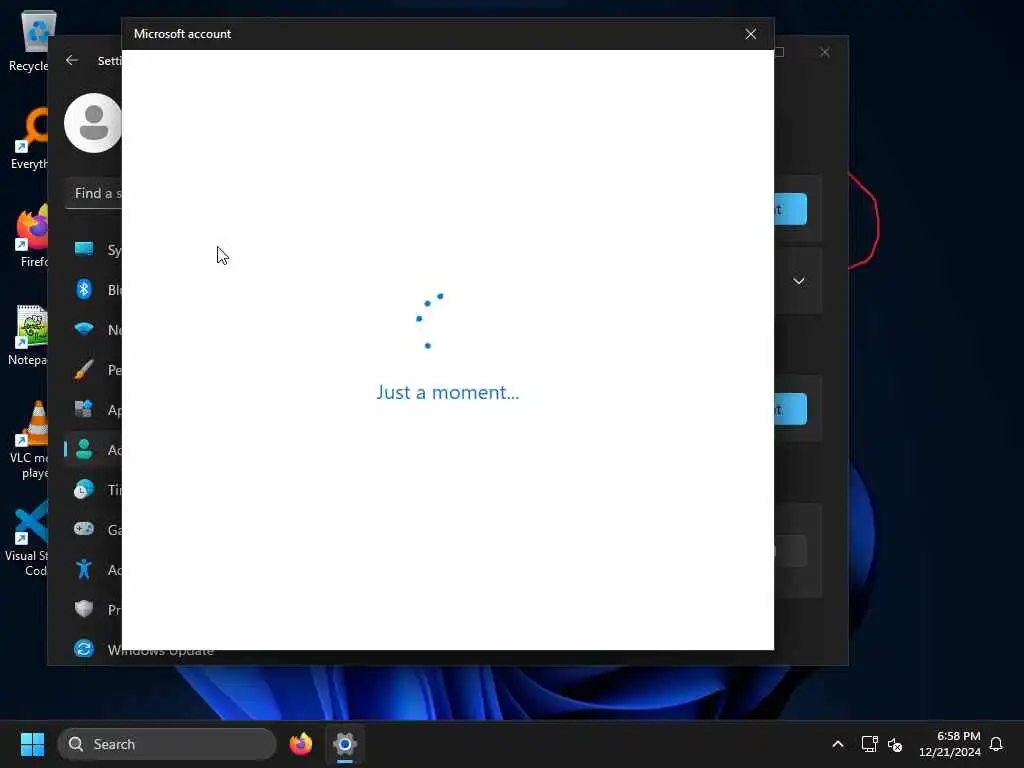The height and width of the screenshot is (768, 1024).
Task: Open Gaming controller icon in Settings sidebar
Action: click(84, 528)
